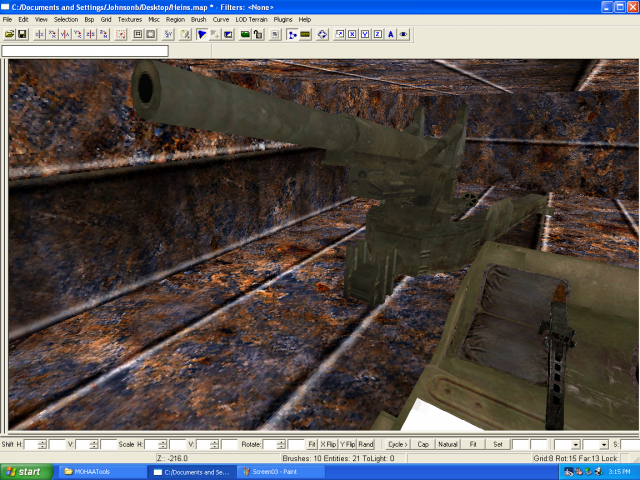Click the Grid:8 Rot:15 Far:13 status text
This screenshot has width=640, height=480.
click(576, 458)
